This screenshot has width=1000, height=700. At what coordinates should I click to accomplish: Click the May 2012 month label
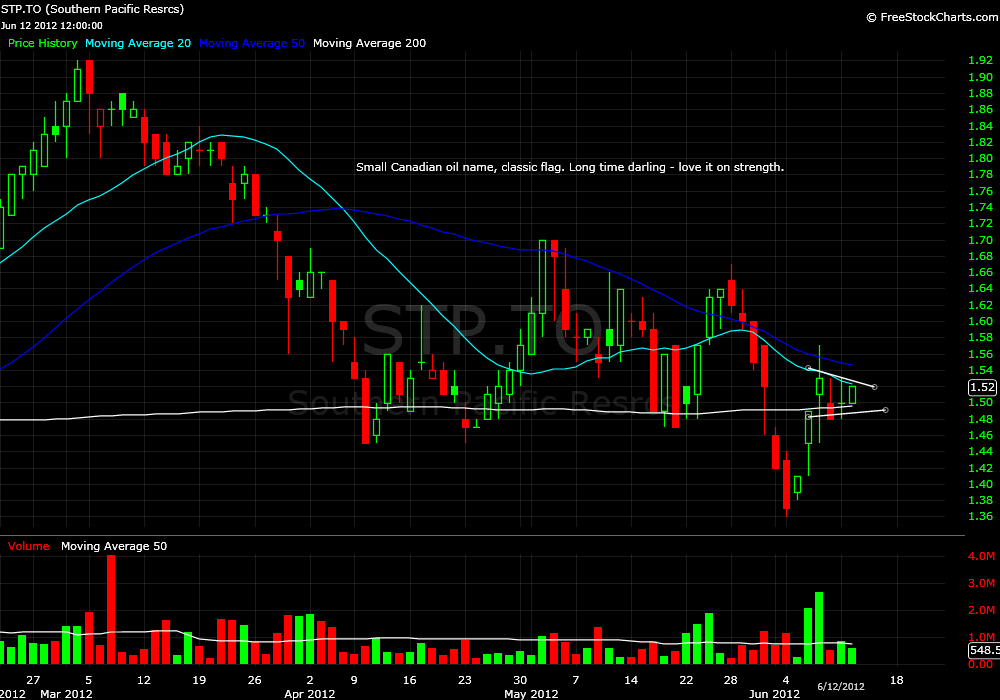[531, 694]
